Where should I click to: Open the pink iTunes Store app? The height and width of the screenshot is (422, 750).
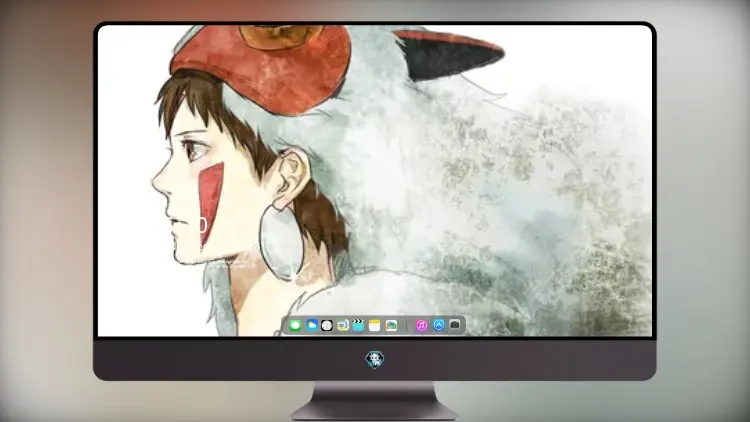click(421, 326)
